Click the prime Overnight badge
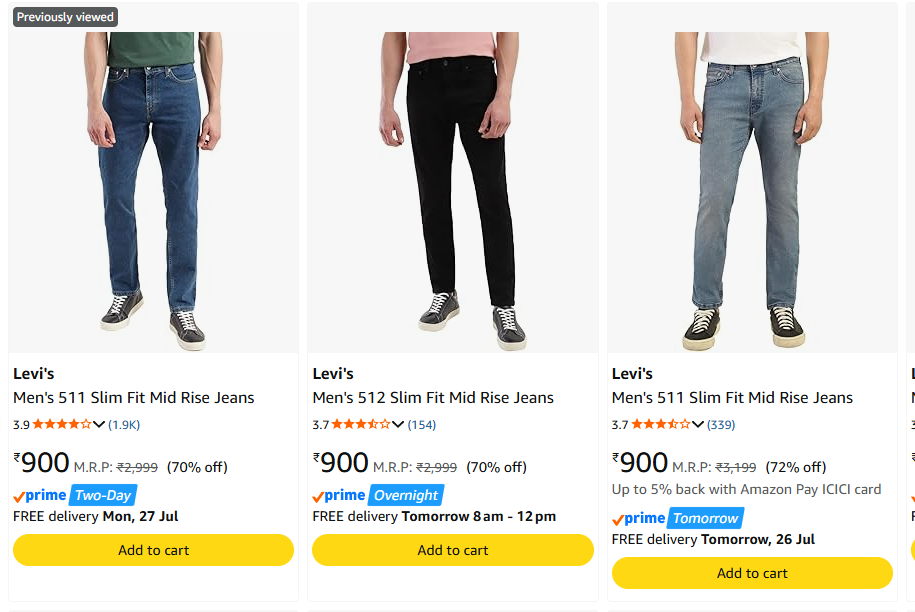The height and width of the screenshot is (612, 915). [x=378, y=495]
